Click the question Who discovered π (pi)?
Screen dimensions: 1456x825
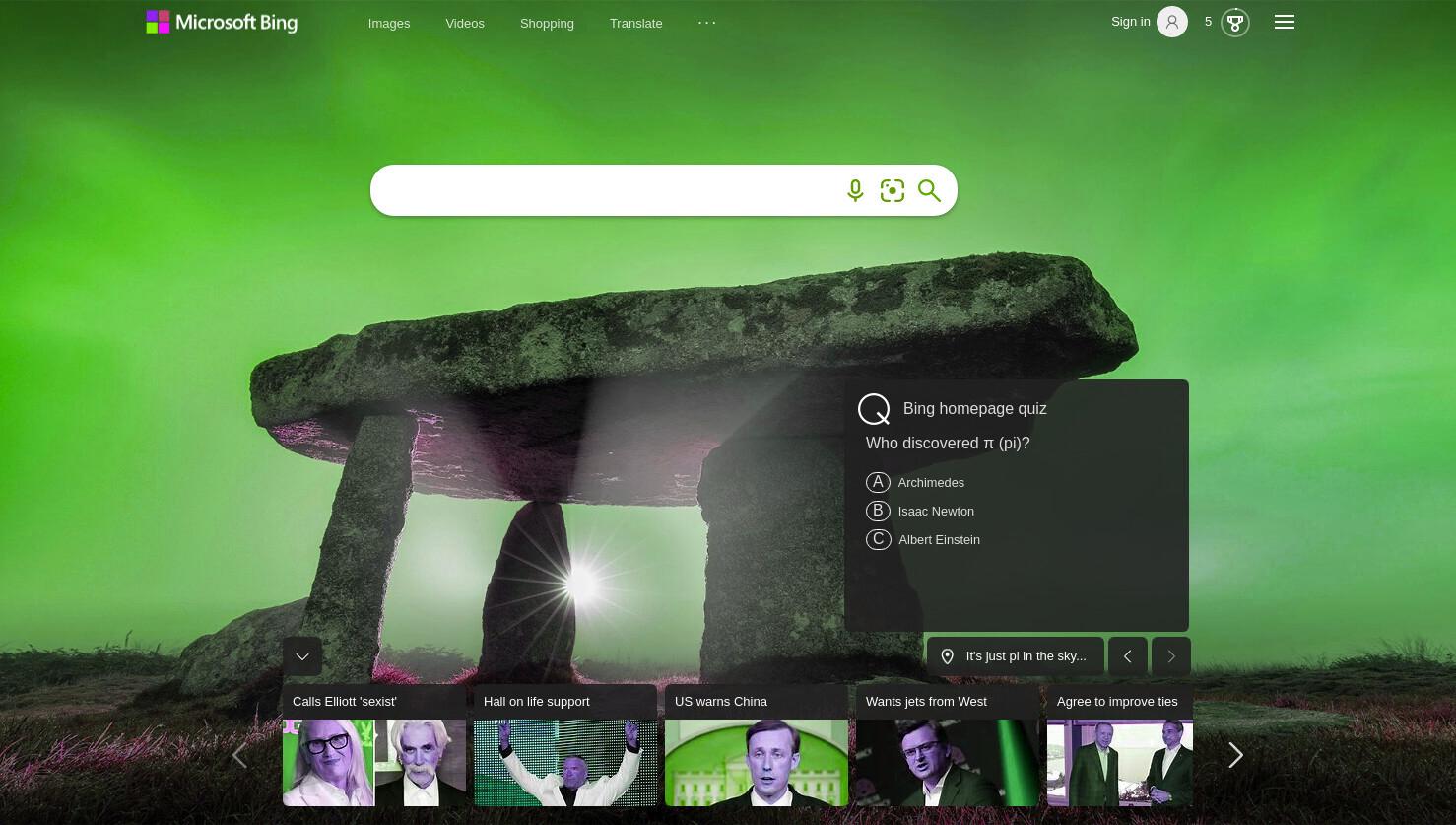click(948, 444)
